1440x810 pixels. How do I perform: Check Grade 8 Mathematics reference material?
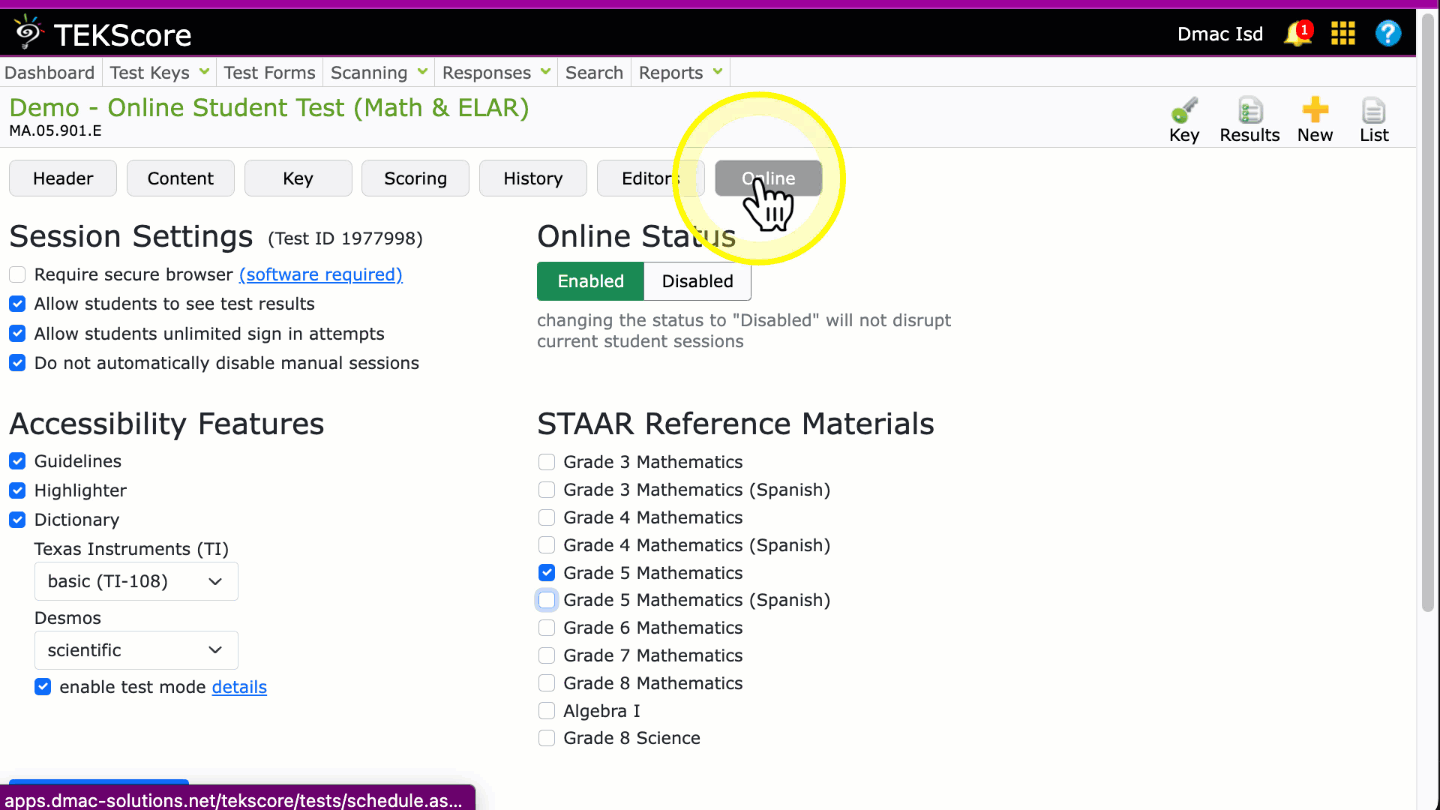[x=546, y=683]
